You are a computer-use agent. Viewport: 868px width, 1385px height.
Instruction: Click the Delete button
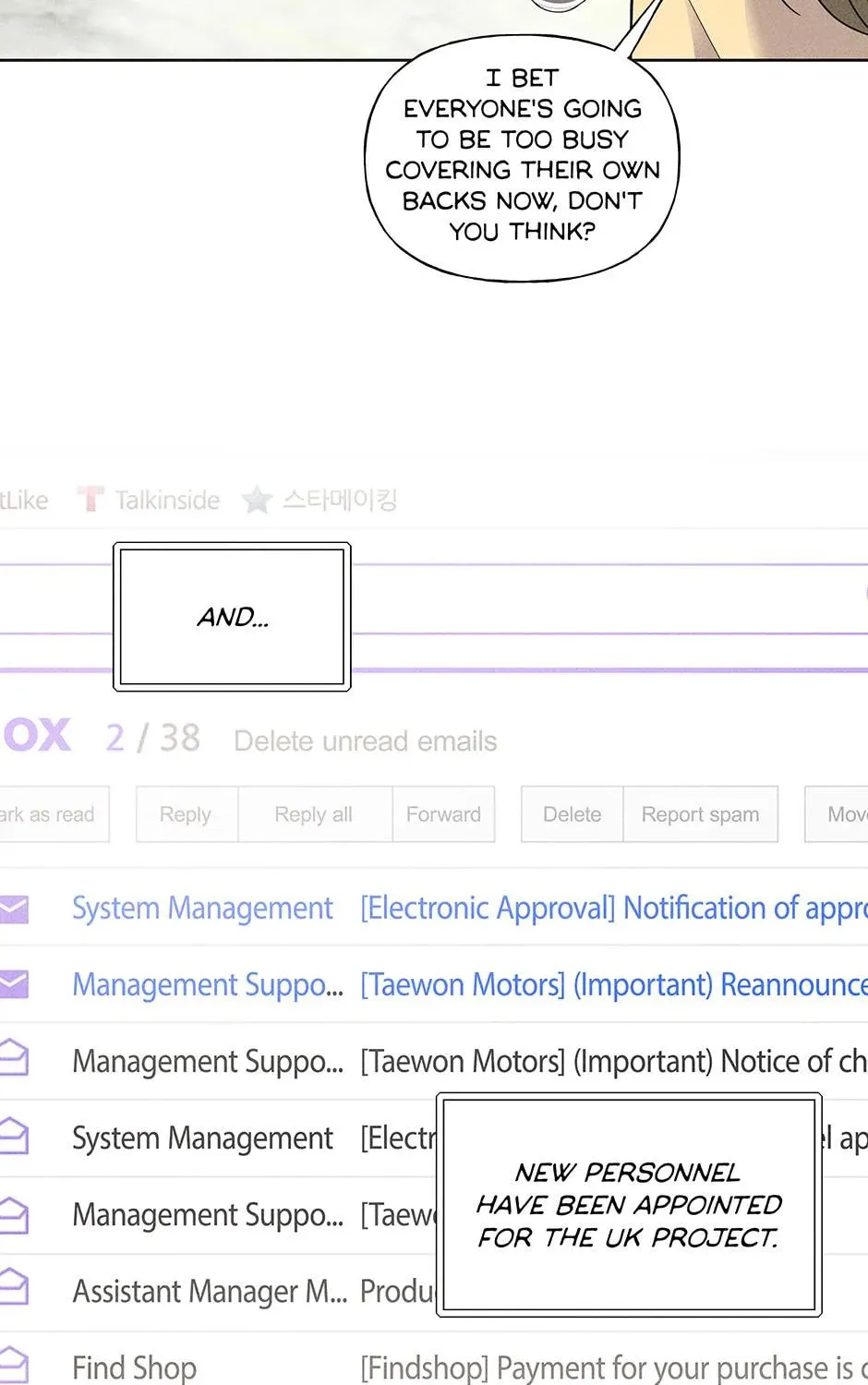click(573, 814)
